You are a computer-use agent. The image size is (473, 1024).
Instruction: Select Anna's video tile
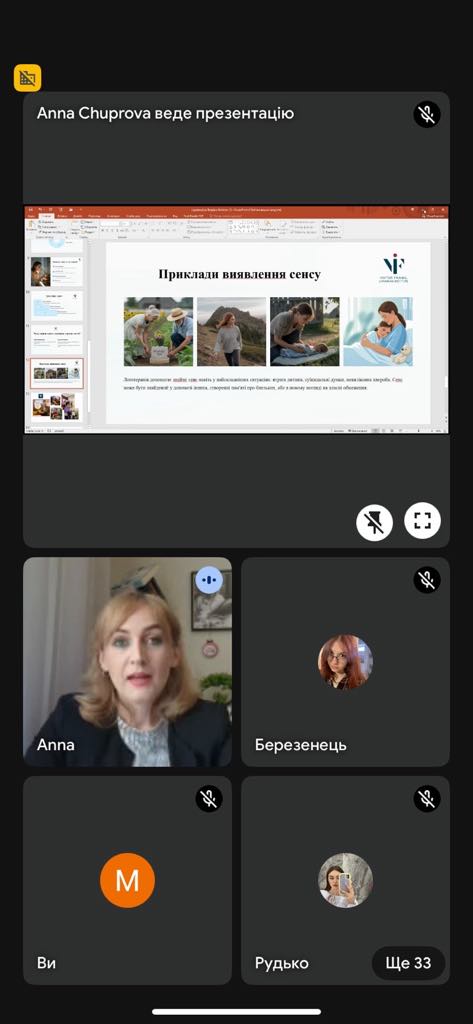point(127,662)
